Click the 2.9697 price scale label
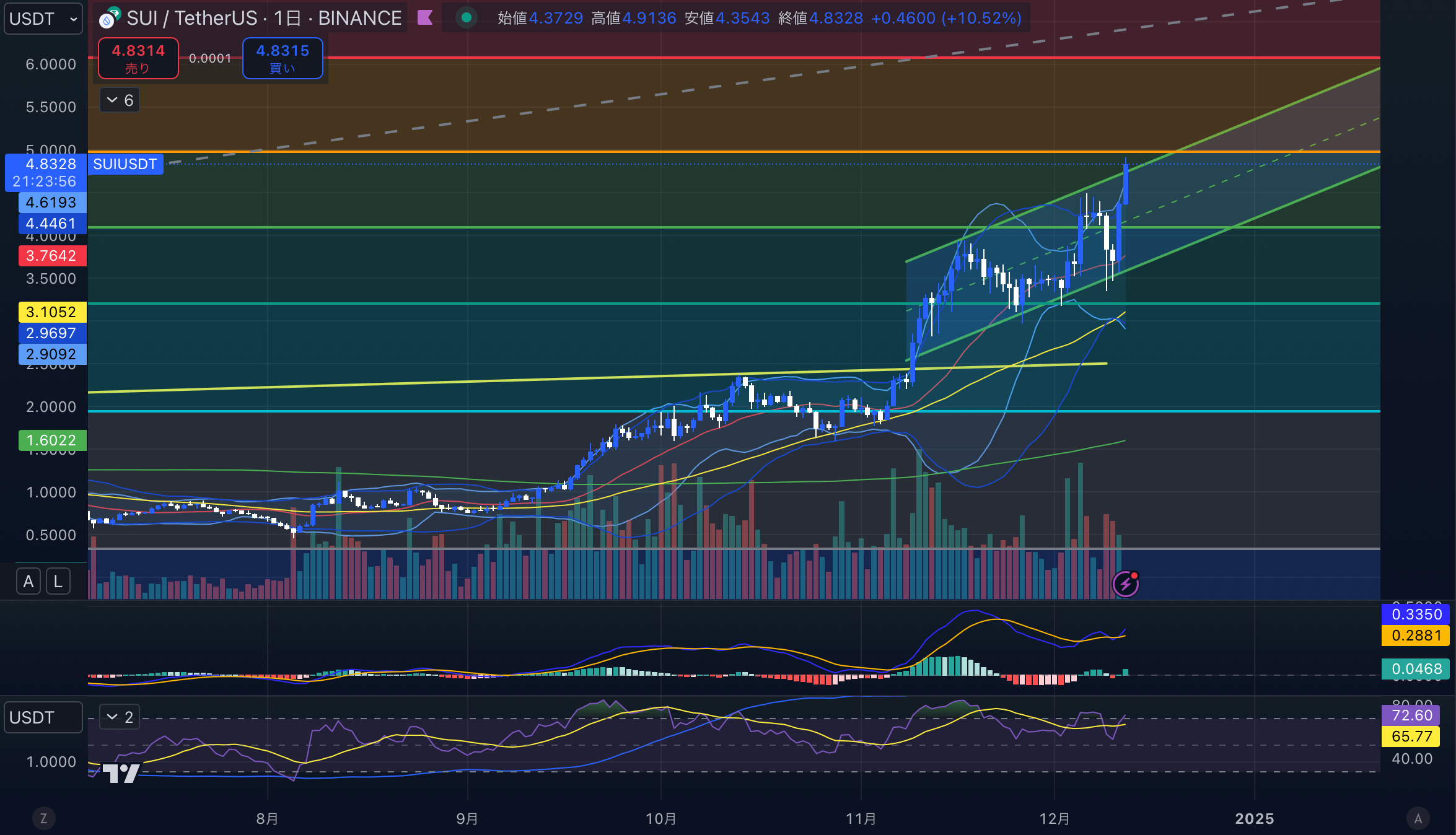 pos(52,333)
